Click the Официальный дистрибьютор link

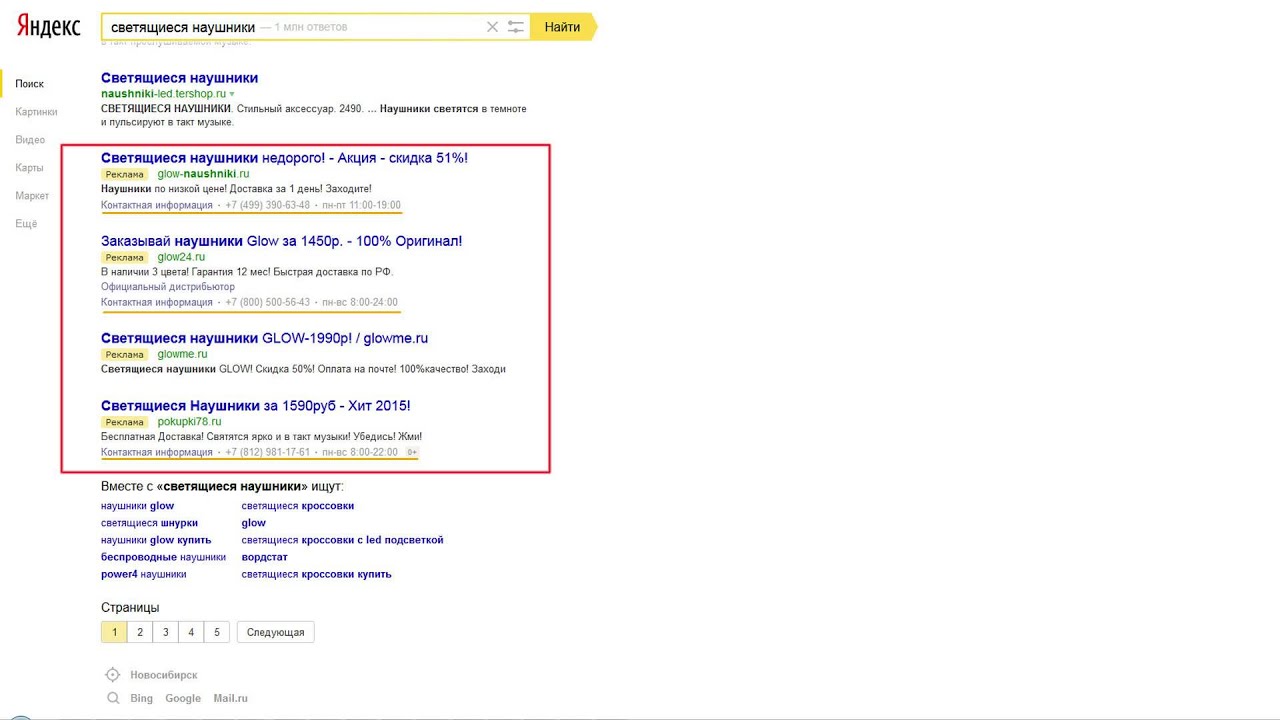pos(168,287)
